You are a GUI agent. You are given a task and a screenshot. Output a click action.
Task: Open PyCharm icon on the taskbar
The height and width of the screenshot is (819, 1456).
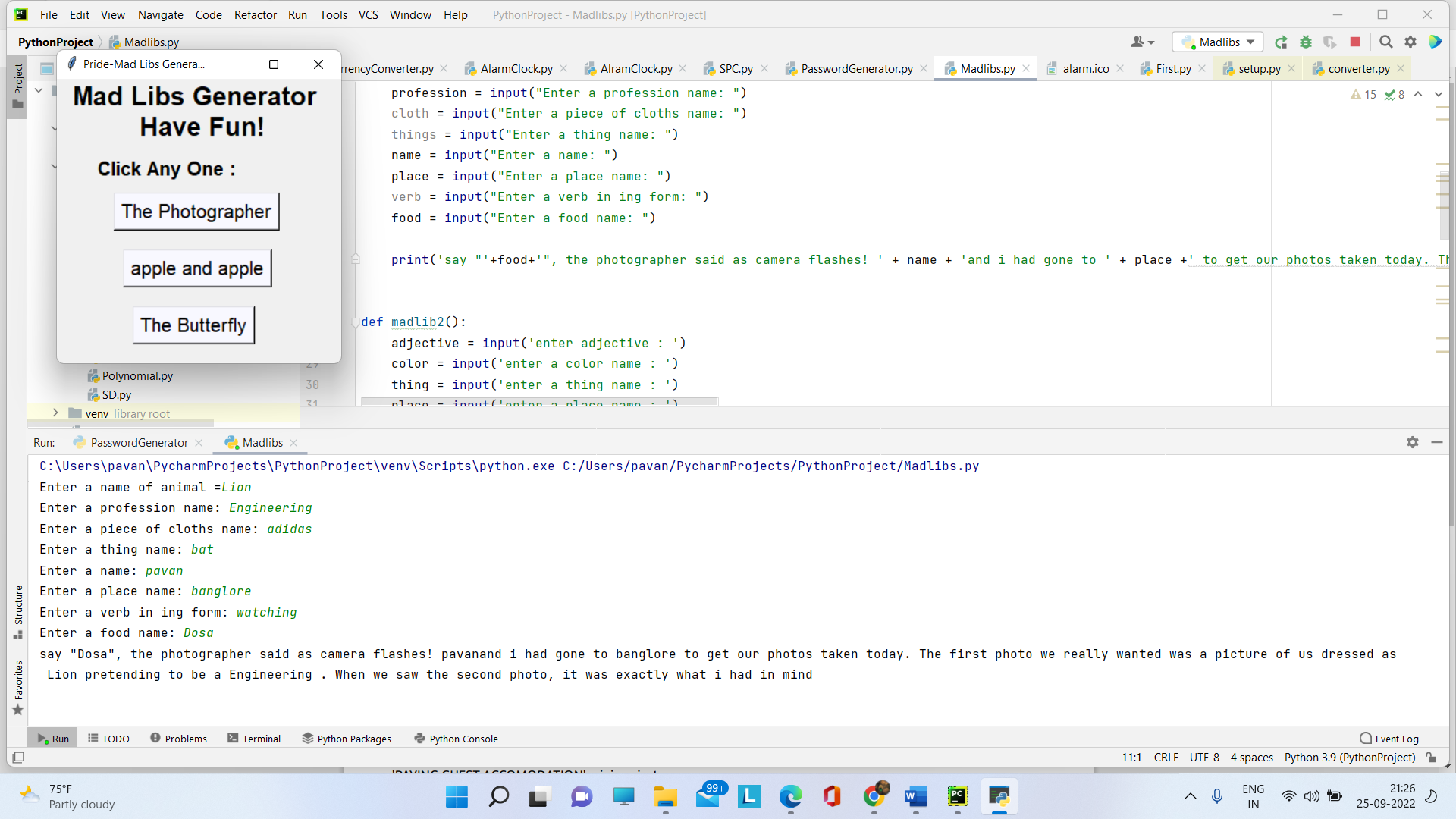(x=957, y=797)
